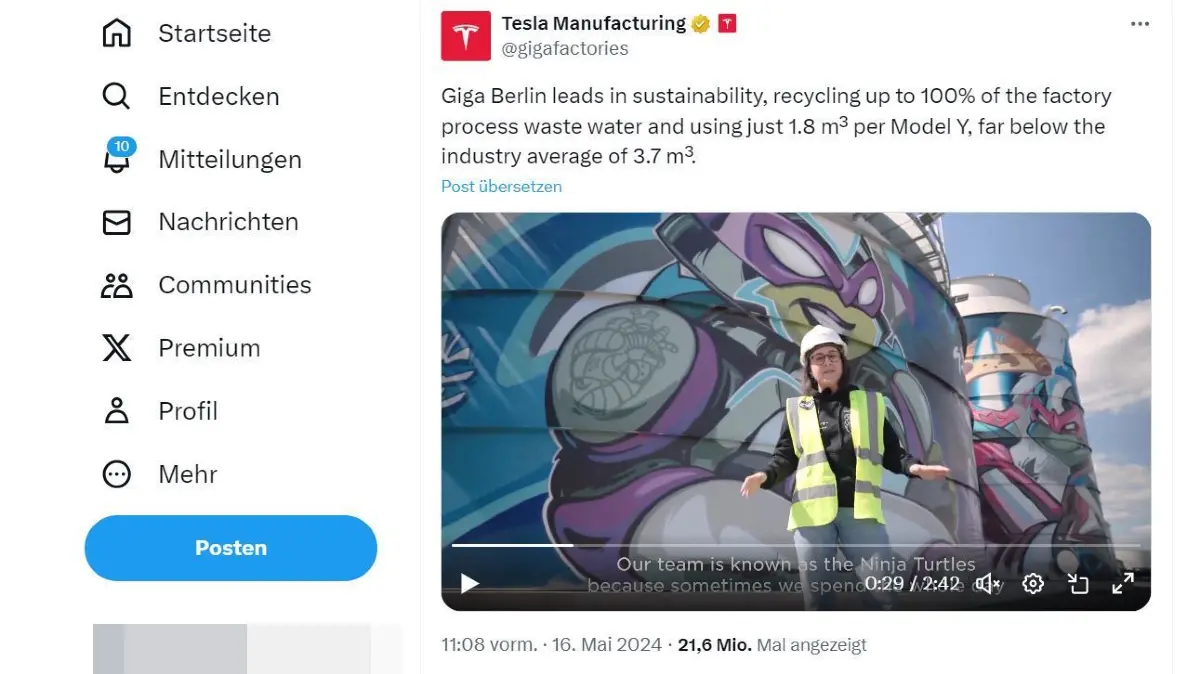Mute the video audio
This screenshot has height=674, width=1200.
pos(985,583)
